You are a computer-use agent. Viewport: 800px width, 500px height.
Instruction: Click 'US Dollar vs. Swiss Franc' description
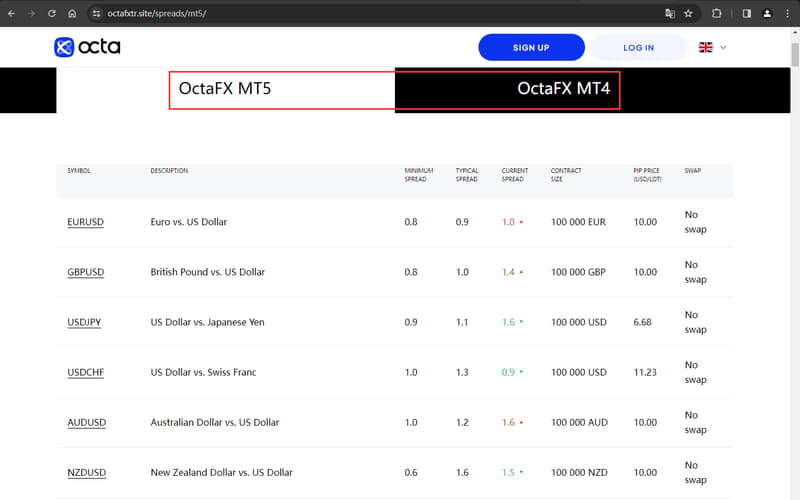203,372
